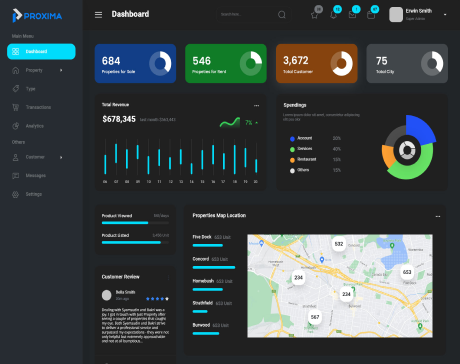
Task: Click the Five Dock progress bar
Action: (208, 245)
